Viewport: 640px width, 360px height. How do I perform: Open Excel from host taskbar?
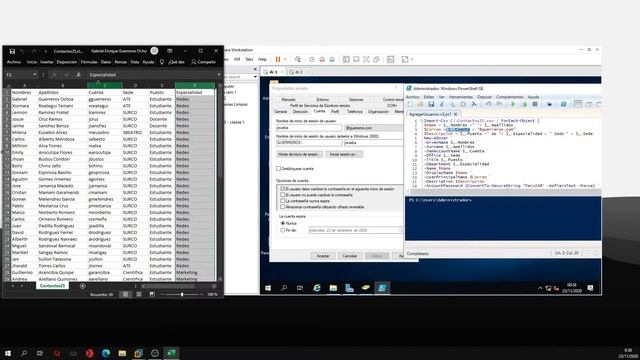171,353
